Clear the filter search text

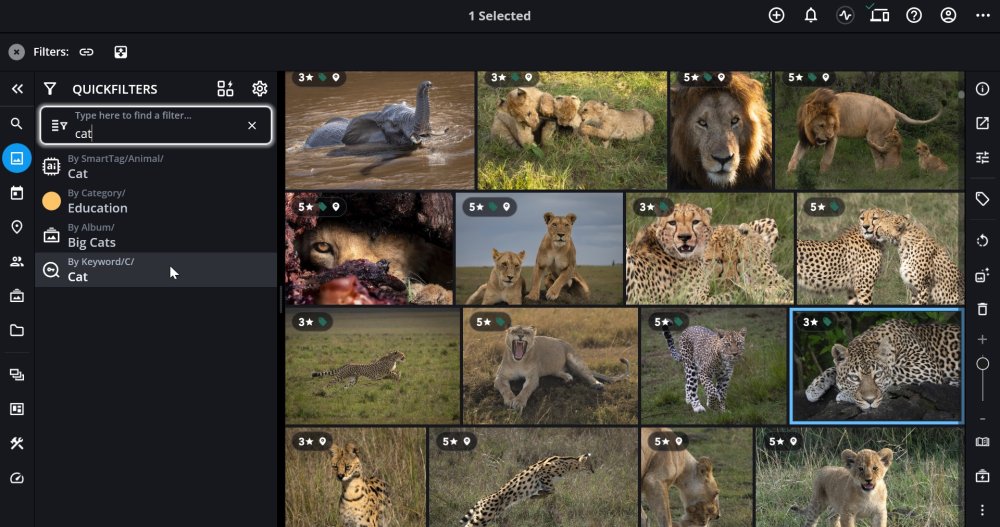click(x=252, y=125)
